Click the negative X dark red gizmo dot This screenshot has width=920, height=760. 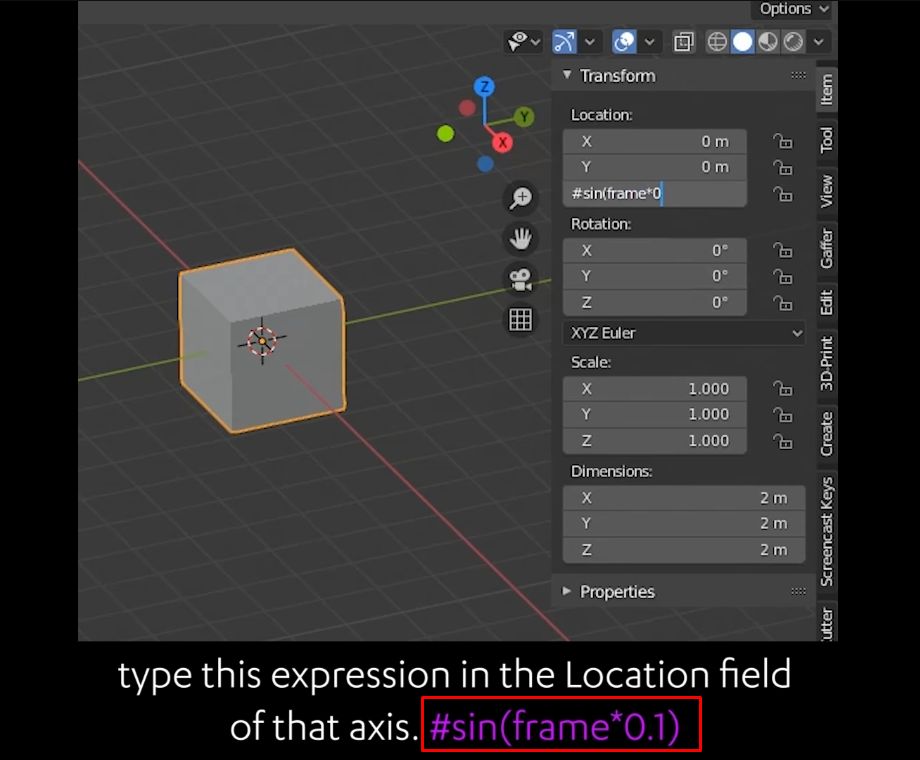pos(467,108)
